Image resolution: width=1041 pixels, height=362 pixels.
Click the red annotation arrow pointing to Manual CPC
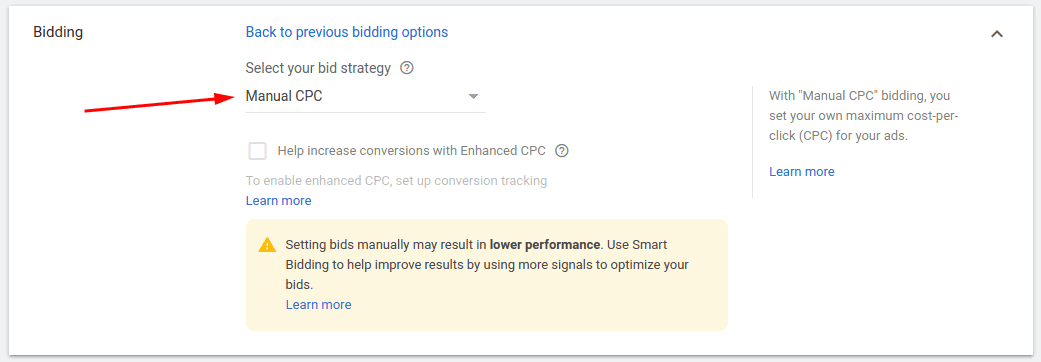click(160, 104)
